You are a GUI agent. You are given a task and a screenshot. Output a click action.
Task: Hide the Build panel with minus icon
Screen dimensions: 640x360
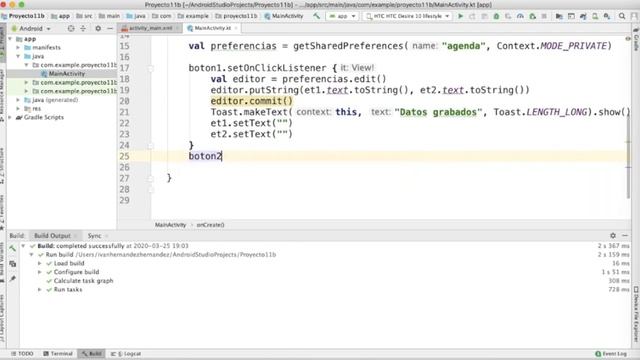[625, 236]
